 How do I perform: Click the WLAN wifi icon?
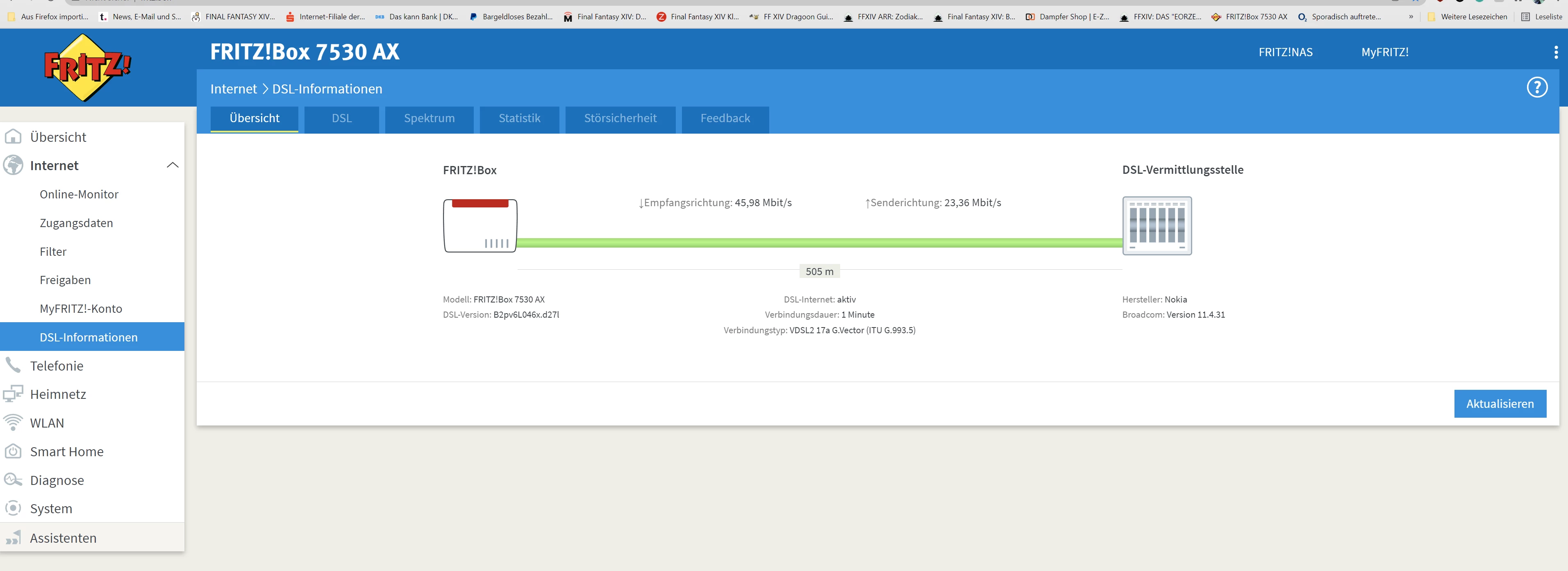point(13,423)
